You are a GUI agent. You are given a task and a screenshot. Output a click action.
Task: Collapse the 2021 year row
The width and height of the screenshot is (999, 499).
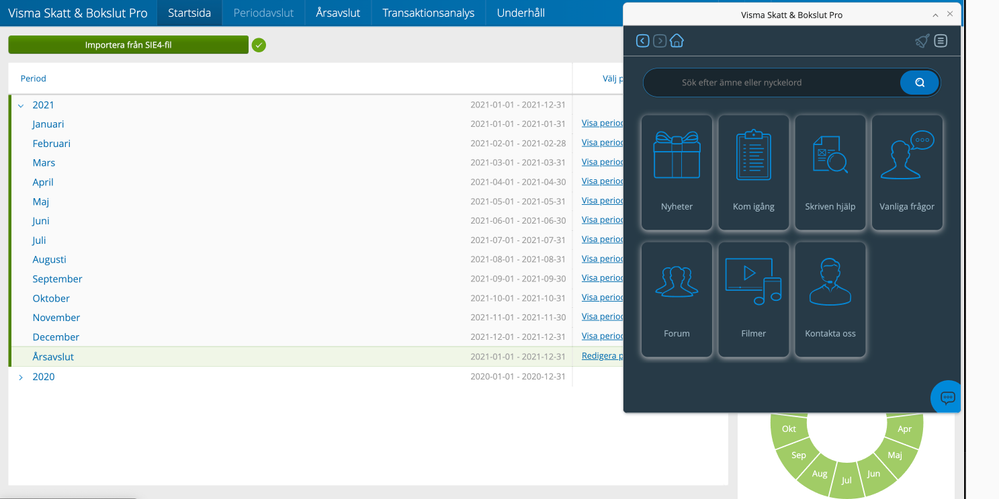(x=21, y=105)
